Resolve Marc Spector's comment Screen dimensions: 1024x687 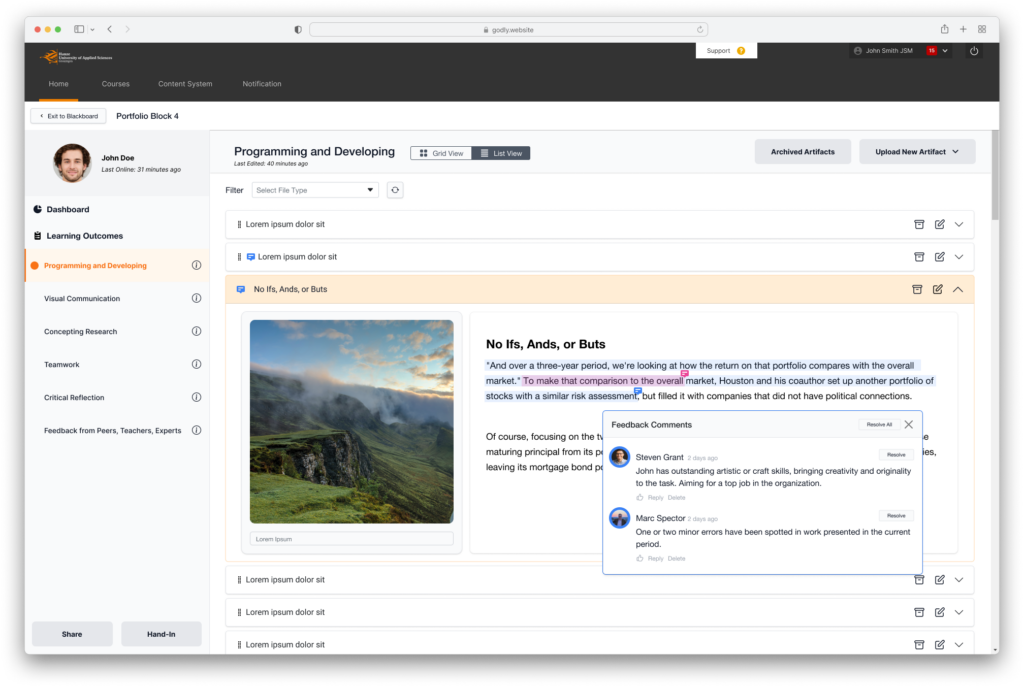point(896,516)
